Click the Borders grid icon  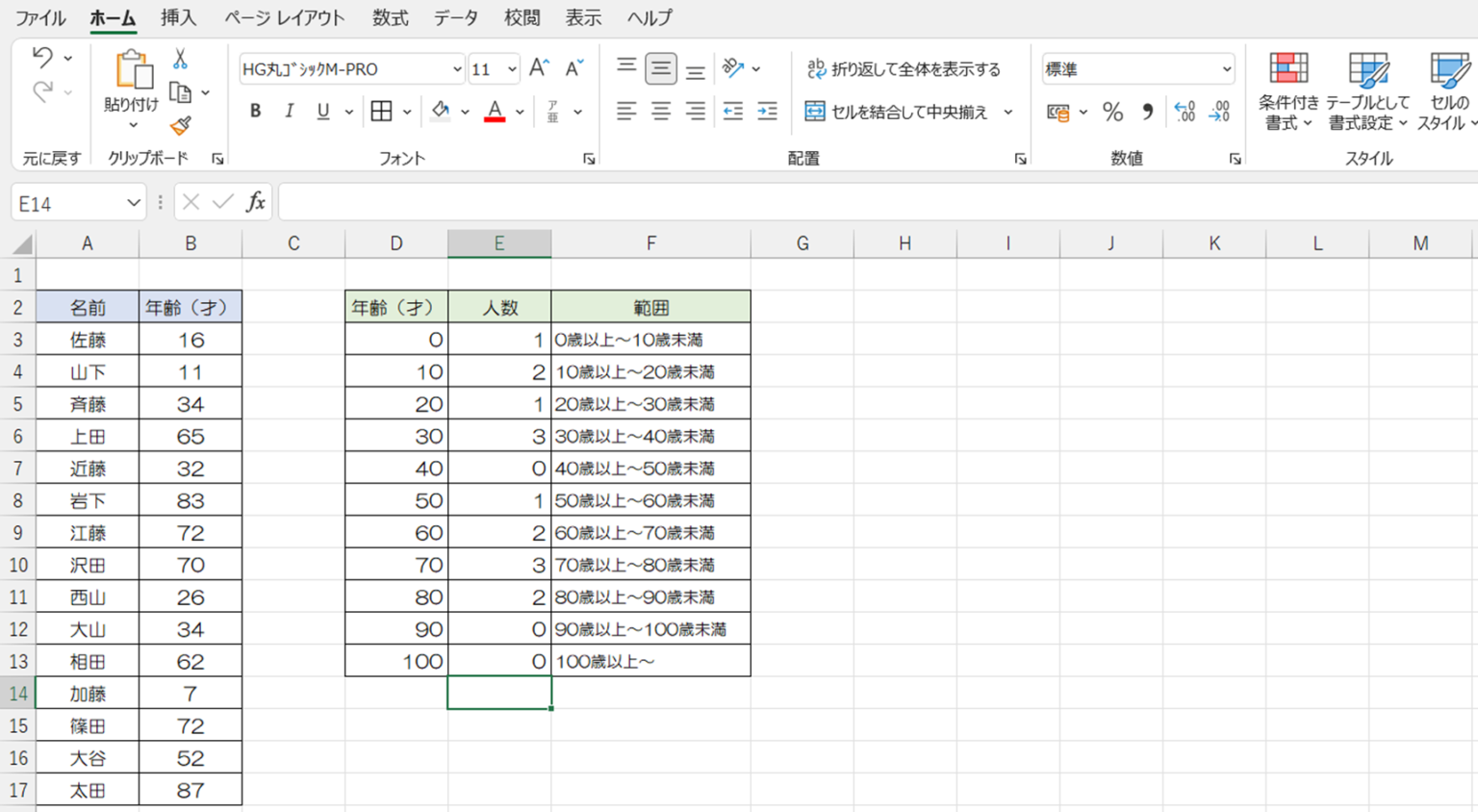coord(381,112)
